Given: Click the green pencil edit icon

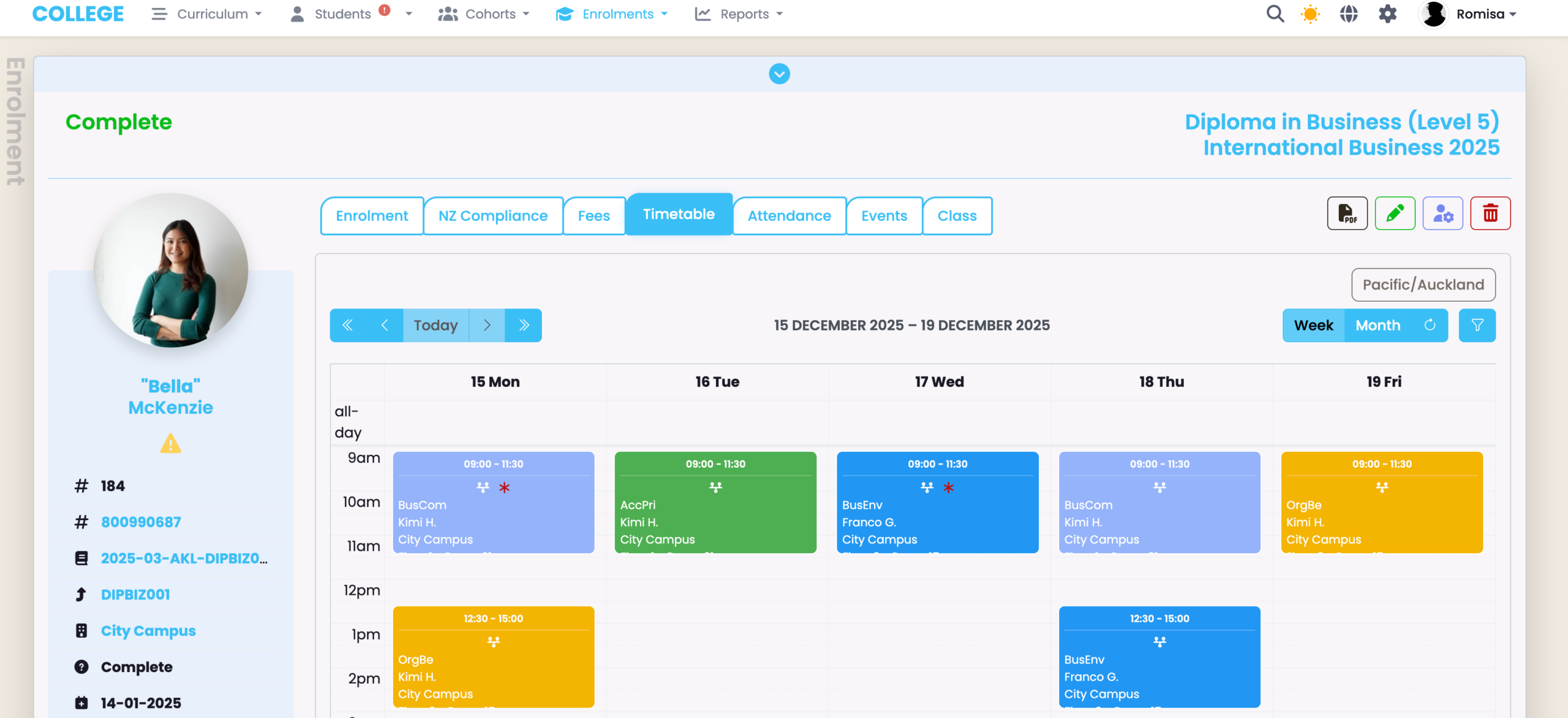Looking at the screenshot, I should coord(1394,214).
